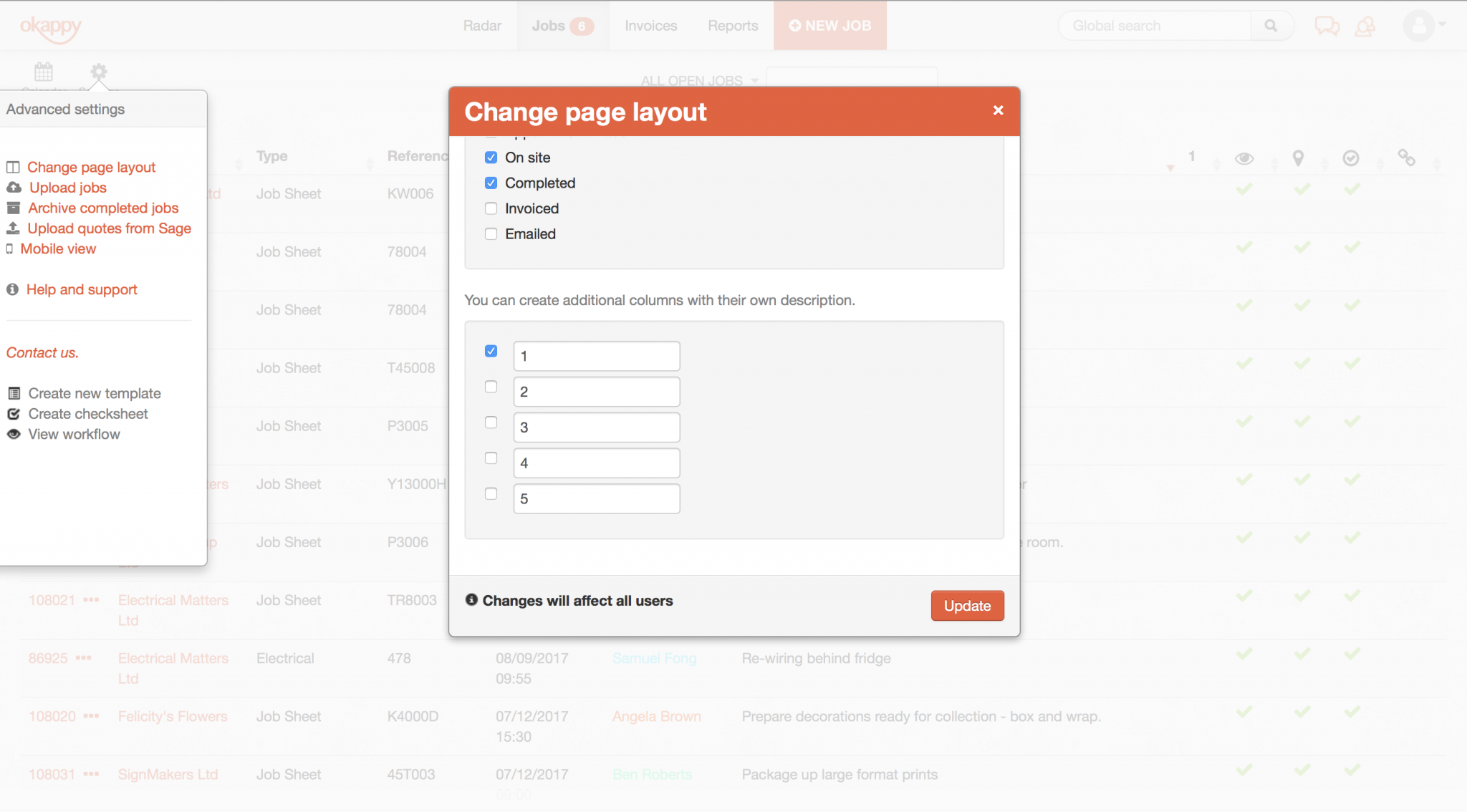Viewport: 1467px width, 812px height.
Task: Open the Upload jobs link
Action: point(68,188)
